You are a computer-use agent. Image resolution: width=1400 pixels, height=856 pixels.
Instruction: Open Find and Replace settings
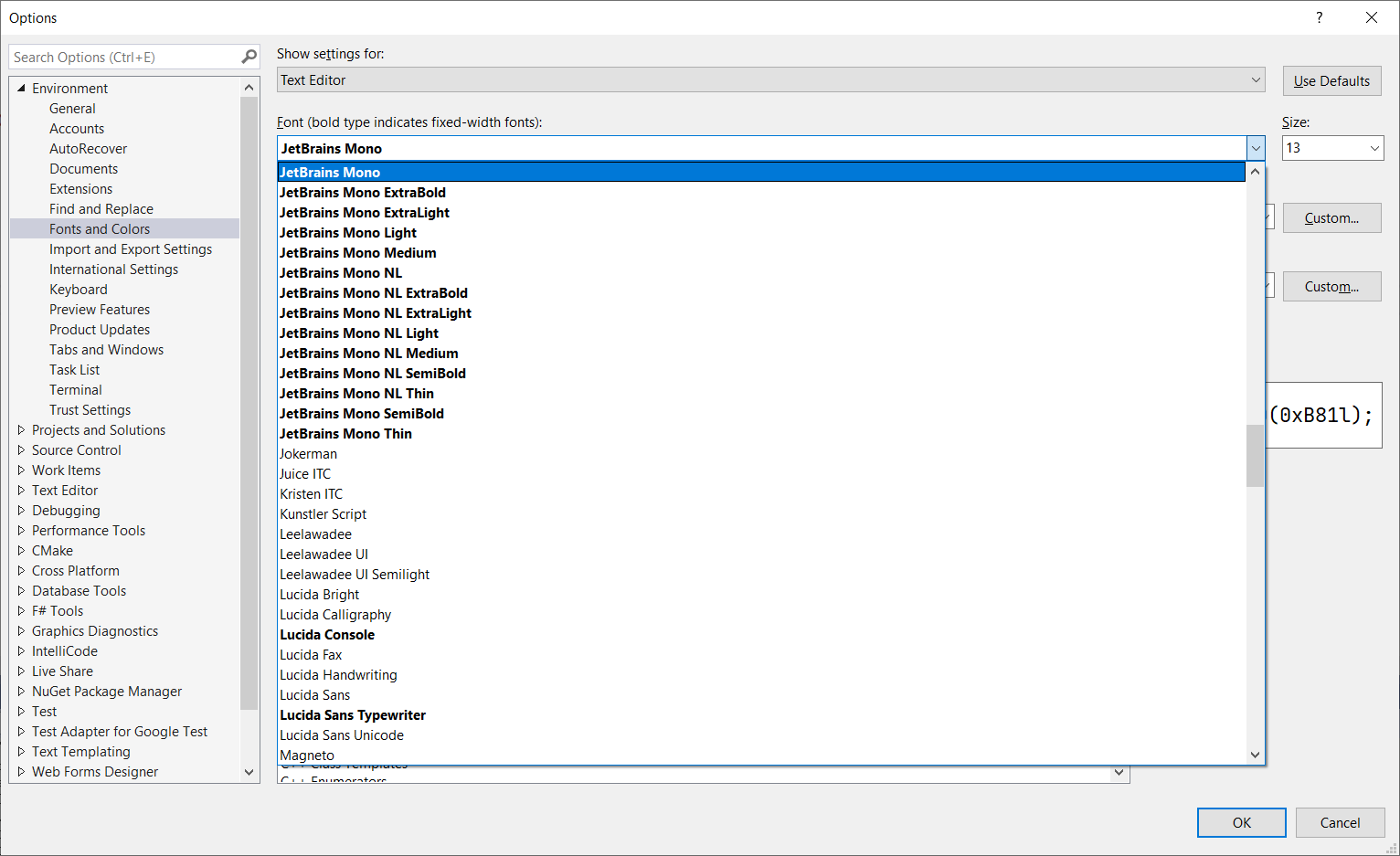click(x=101, y=208)
